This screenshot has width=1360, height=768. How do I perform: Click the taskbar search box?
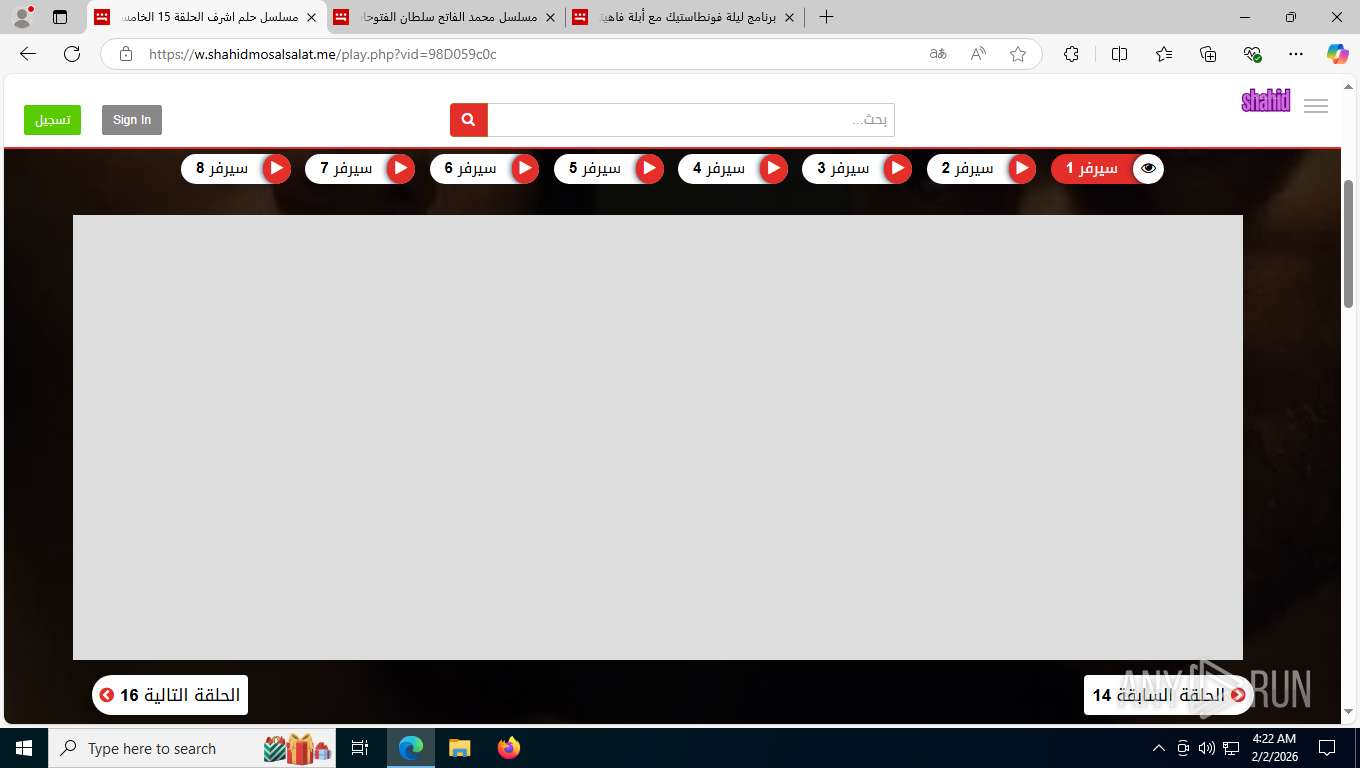coord(192,748)
